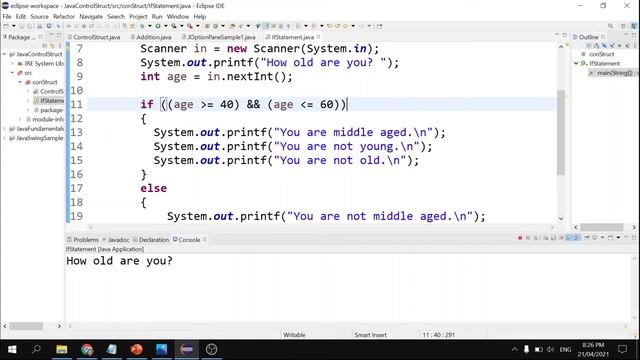Maximize the Package Explorer view
Viewport: 640px width, 360px height.
59,36
